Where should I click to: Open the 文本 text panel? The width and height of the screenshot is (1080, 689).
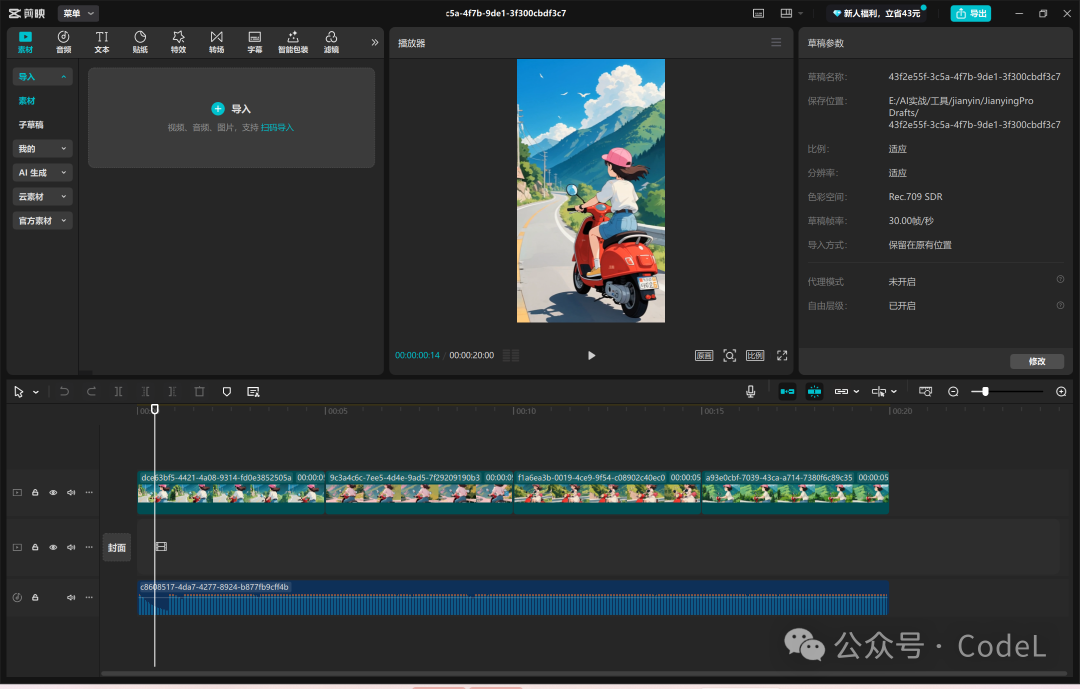click(102, 42)
